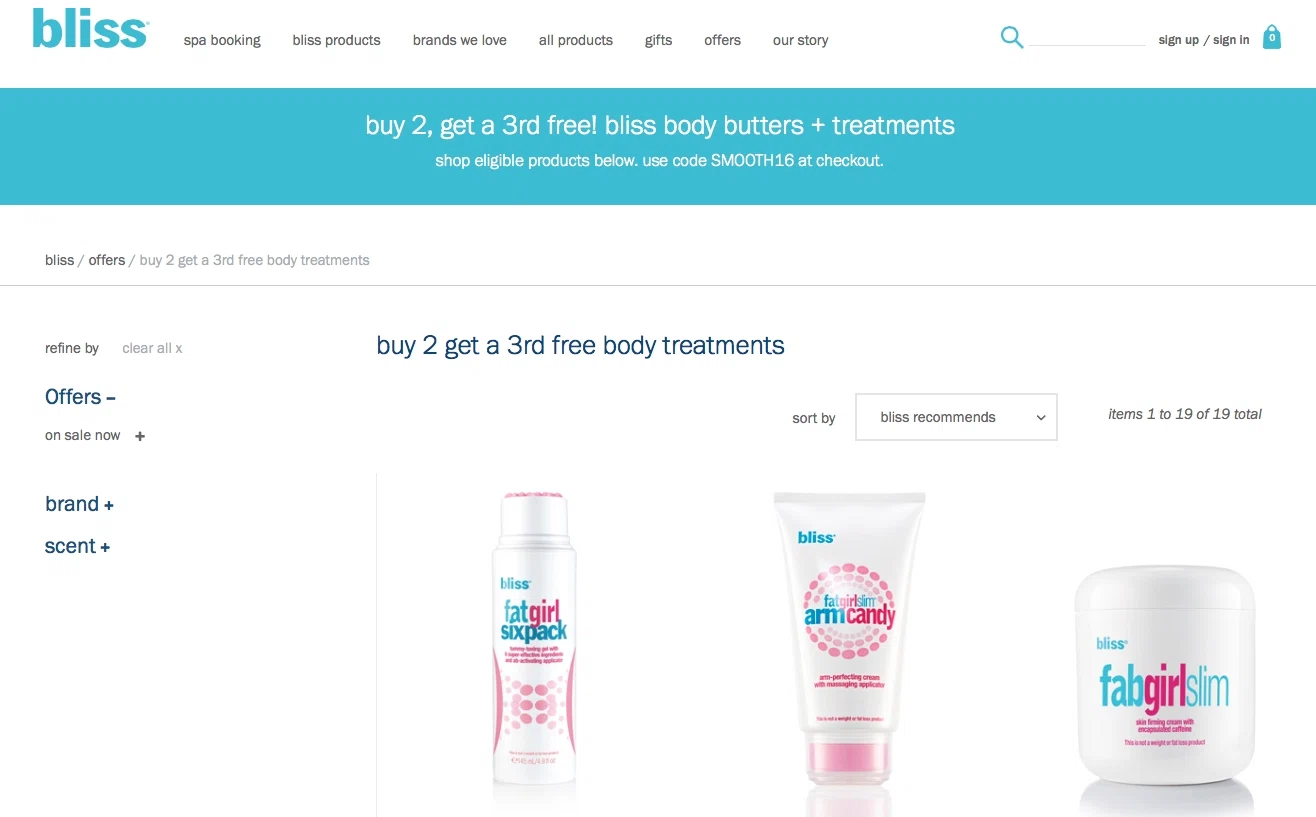The width and height of the screenshot is (1316, 817).
Task: Click offers breadcrumb link
Action: (106, 260)
